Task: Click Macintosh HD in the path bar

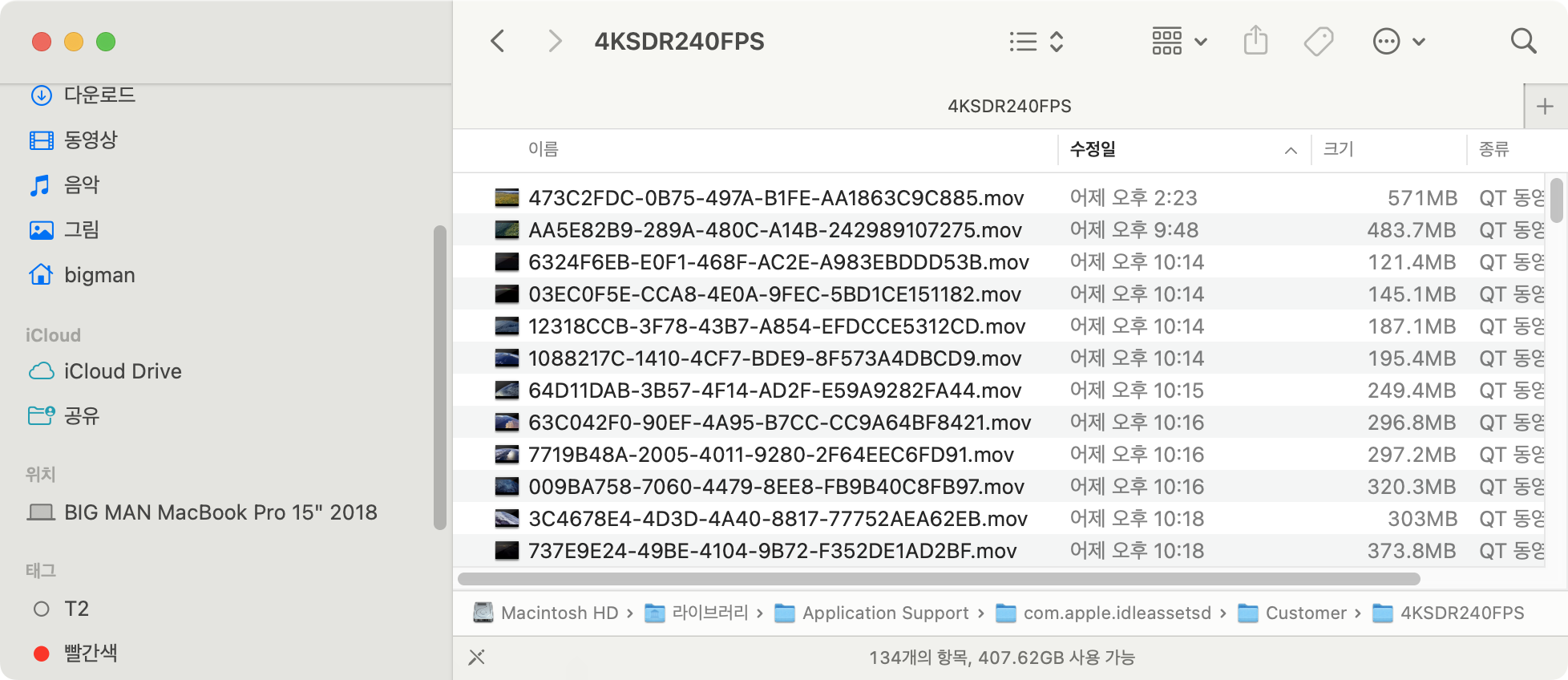Action: (546, 613)
